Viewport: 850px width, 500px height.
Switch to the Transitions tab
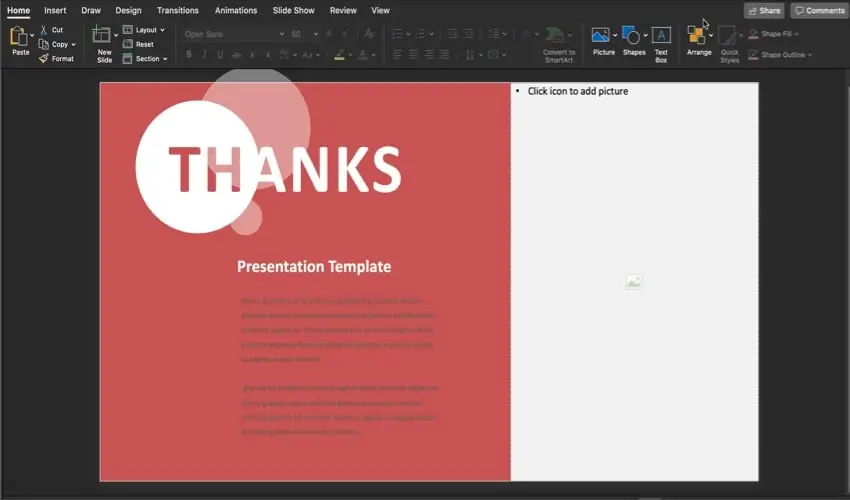coord(177,10)
